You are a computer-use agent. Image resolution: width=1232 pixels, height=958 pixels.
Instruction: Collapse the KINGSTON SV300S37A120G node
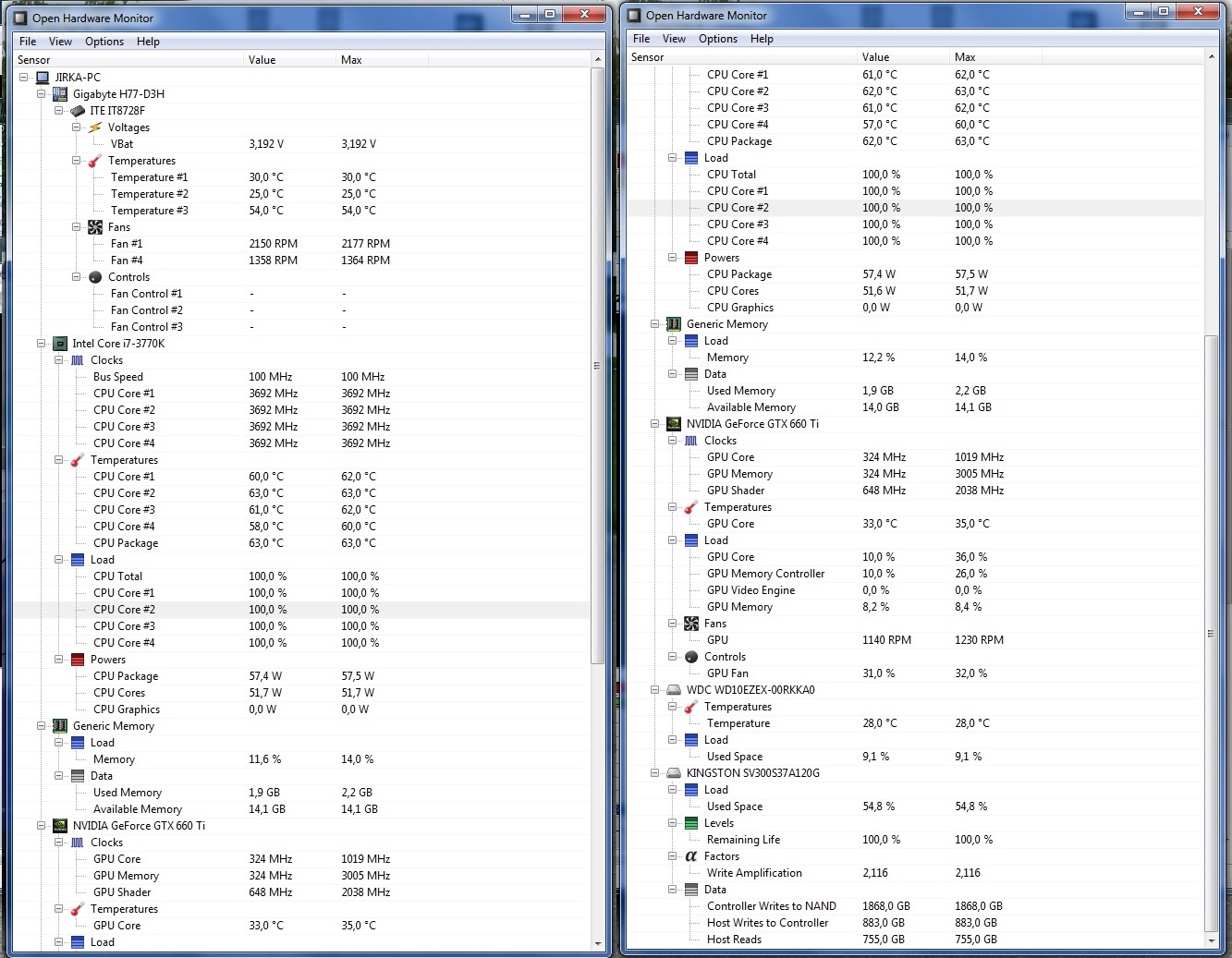[x=655, y=773]
